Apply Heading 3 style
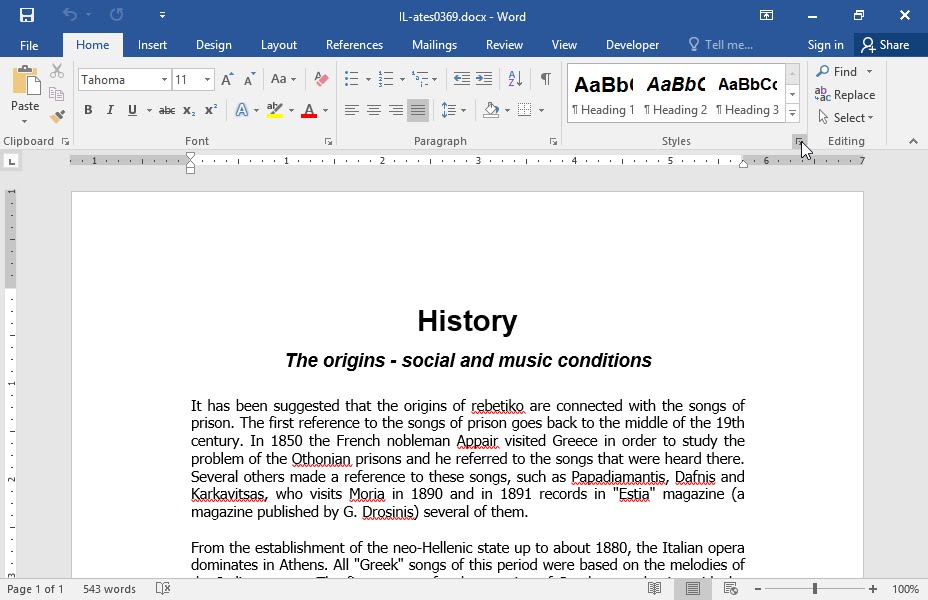This screenshot has width=928, height=600. click(747, 93)
